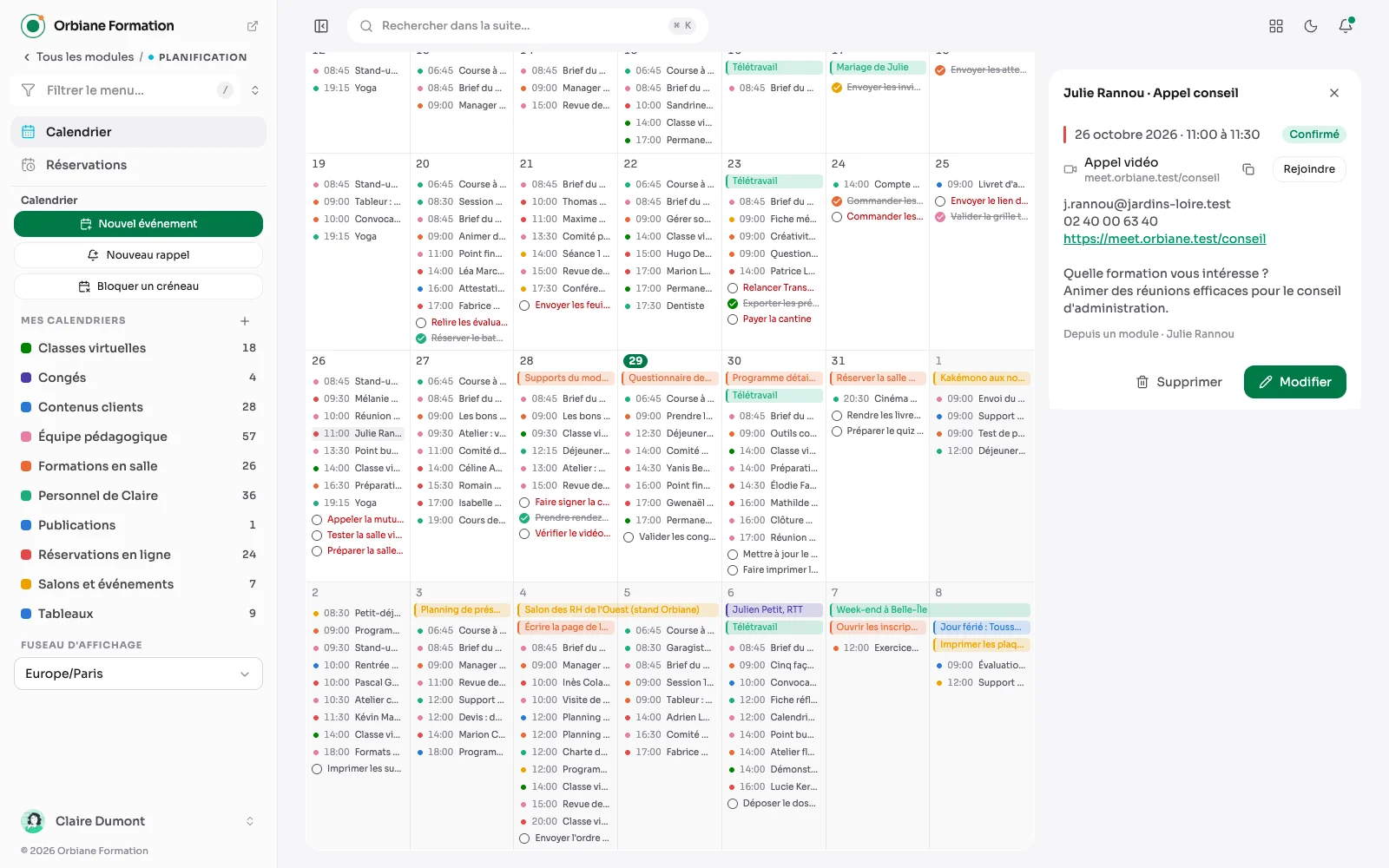Viewport: 1389px width, 868px height.
Task: Click the Orbiane Formation logo
Action: pyautogui.click(x=33, y=26)
